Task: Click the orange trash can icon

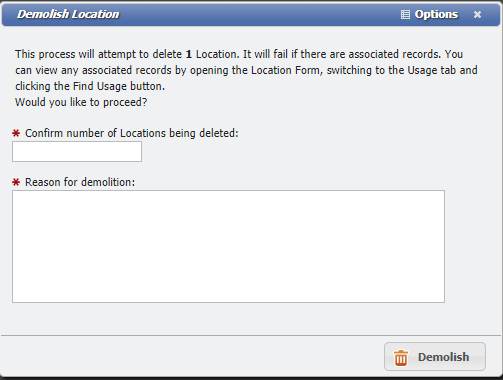Action: tap(401, 358)
